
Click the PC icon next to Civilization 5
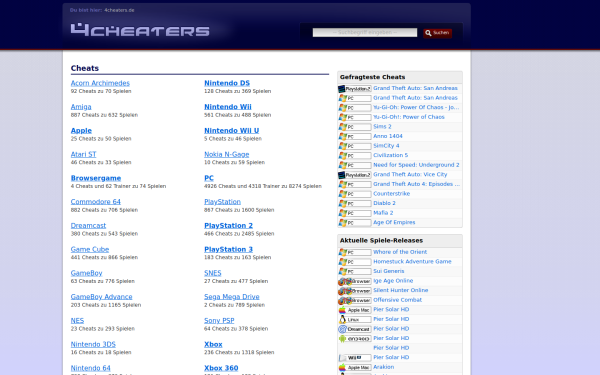click(x=355, y=156)
